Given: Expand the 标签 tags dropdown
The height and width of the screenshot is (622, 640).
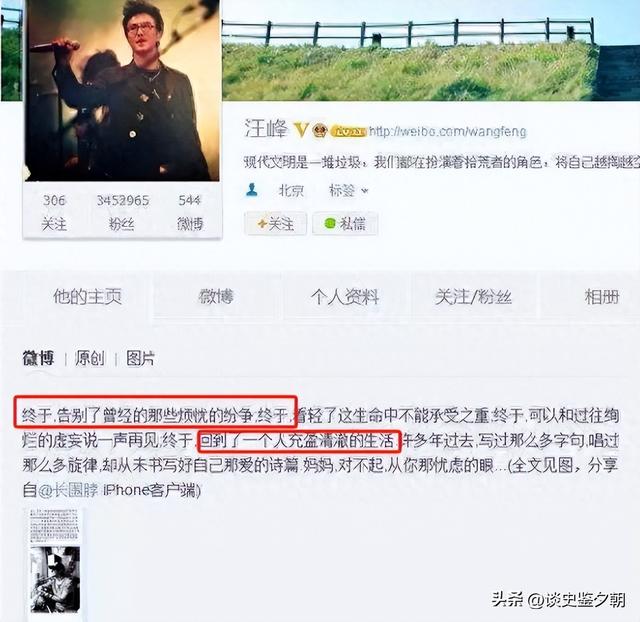Looking at the screenshot, I should click(349, 191).
